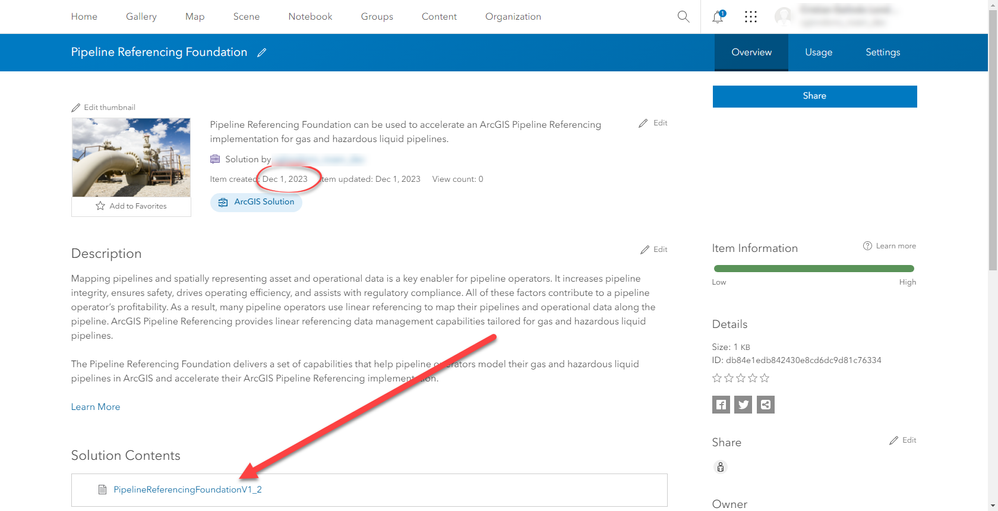
Task: Open the notifications bell icon
Action: click(718, 17)
